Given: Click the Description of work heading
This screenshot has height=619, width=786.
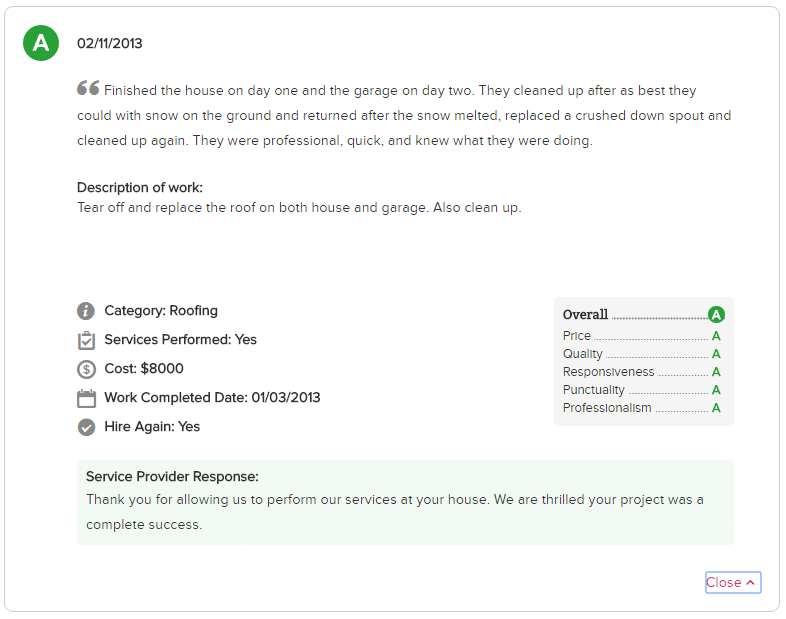Looking at the screenshot, I should click(140, 187).
